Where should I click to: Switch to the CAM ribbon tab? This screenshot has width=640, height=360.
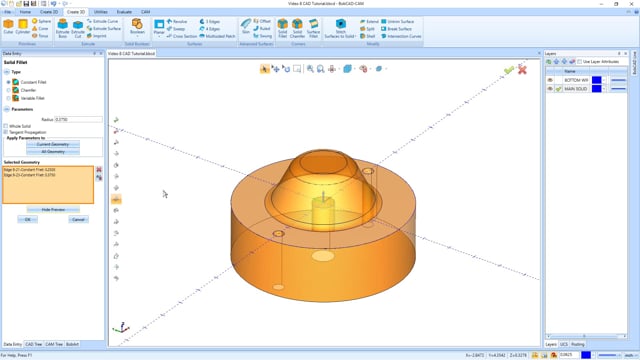pos(146,12)
